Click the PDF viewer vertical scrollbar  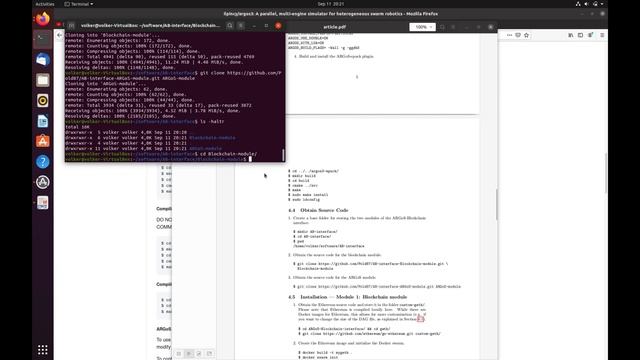pos(496,204)
